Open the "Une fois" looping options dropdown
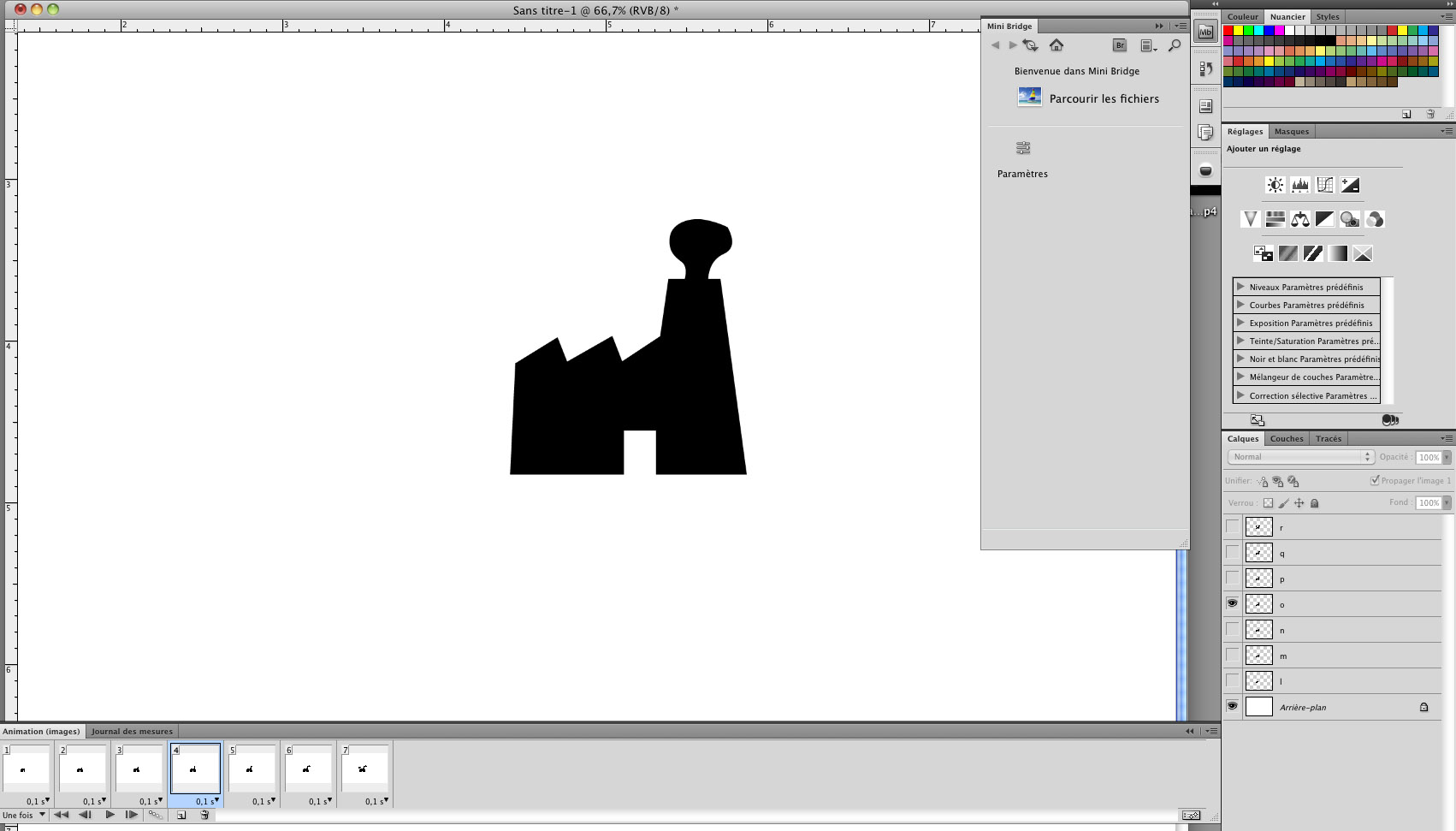Image resolution: width=1456 pixels, height=831 pixels. pos(22,815)
